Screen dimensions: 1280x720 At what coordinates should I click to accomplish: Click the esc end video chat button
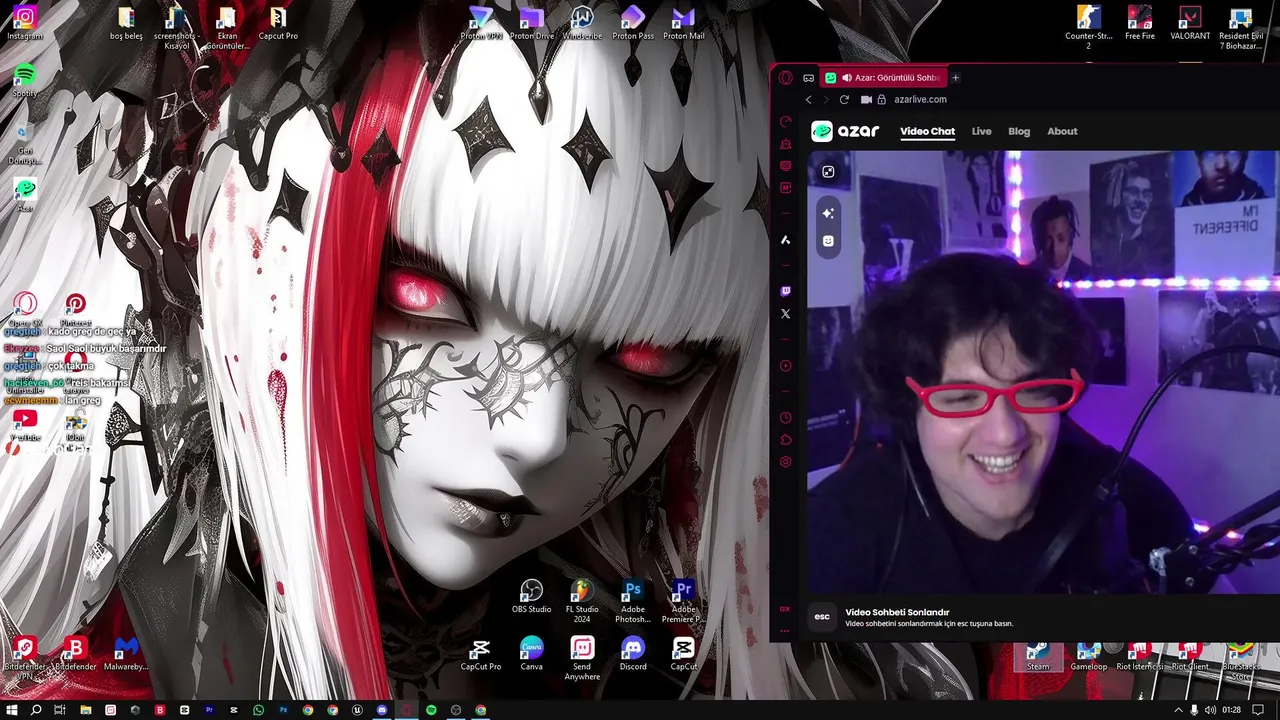pos(822,617)
